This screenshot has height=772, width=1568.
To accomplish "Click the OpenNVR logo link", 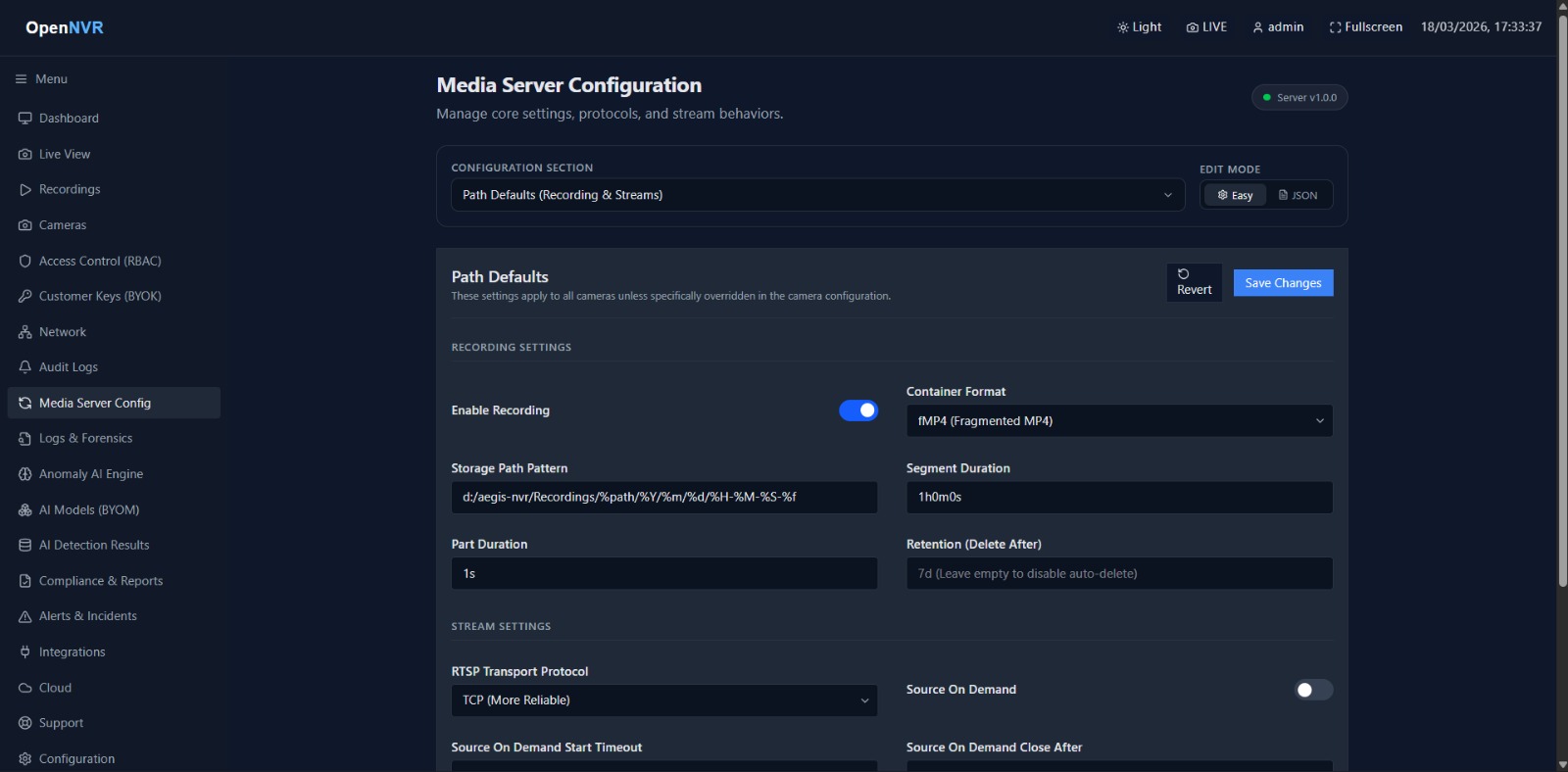I will point(65,27).
